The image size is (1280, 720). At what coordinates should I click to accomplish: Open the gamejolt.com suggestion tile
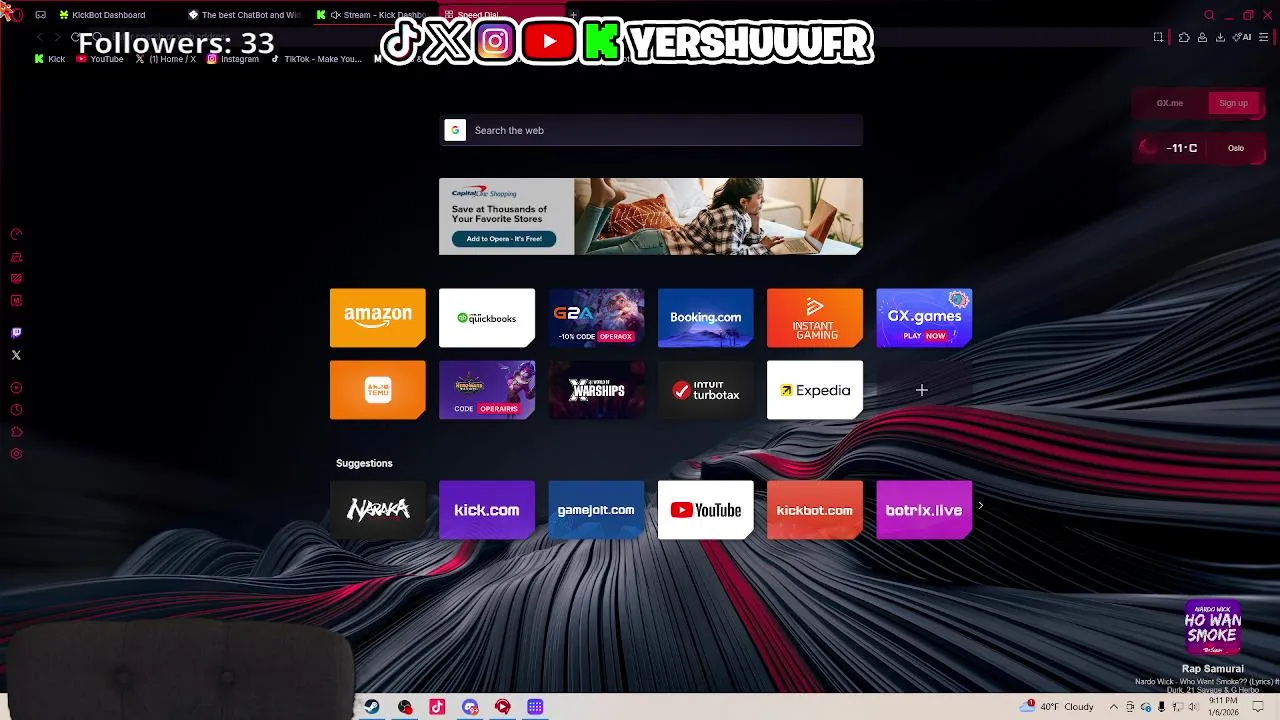pyautogui.click(x=596, y=510)
